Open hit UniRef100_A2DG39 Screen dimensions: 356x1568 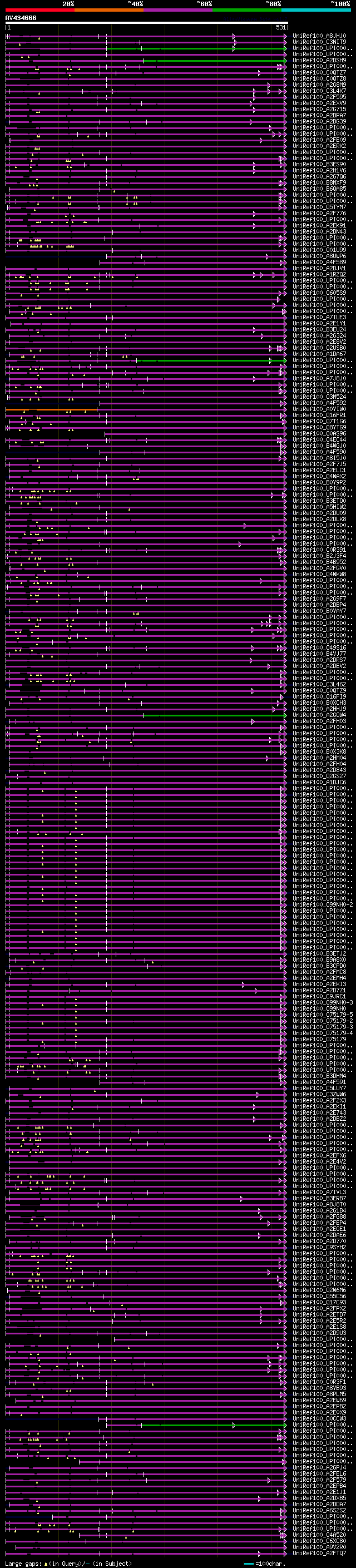coord(319,122)
